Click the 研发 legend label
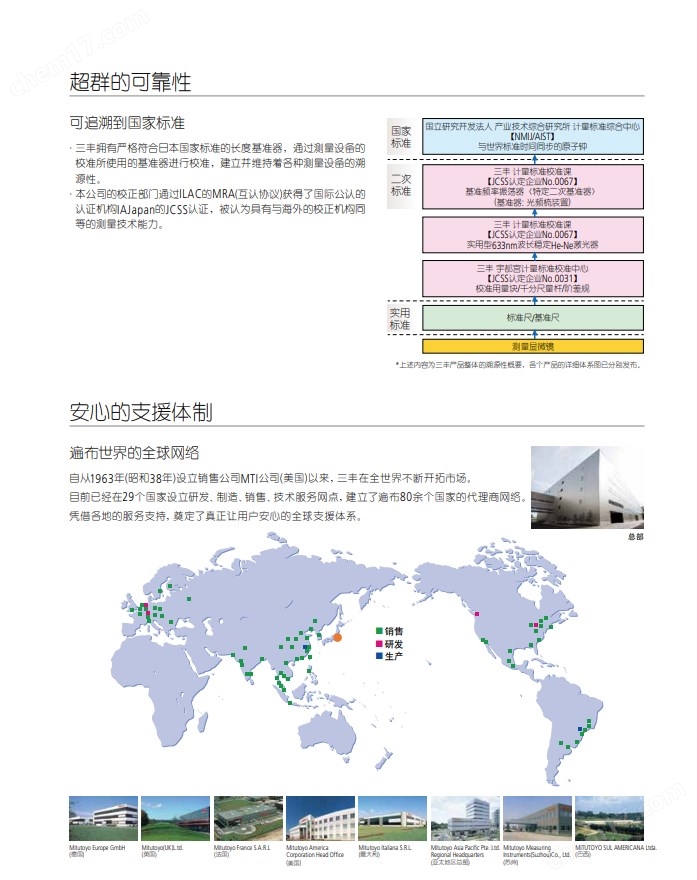The height and width of the screenshot is (880, 697). point(394,644)
